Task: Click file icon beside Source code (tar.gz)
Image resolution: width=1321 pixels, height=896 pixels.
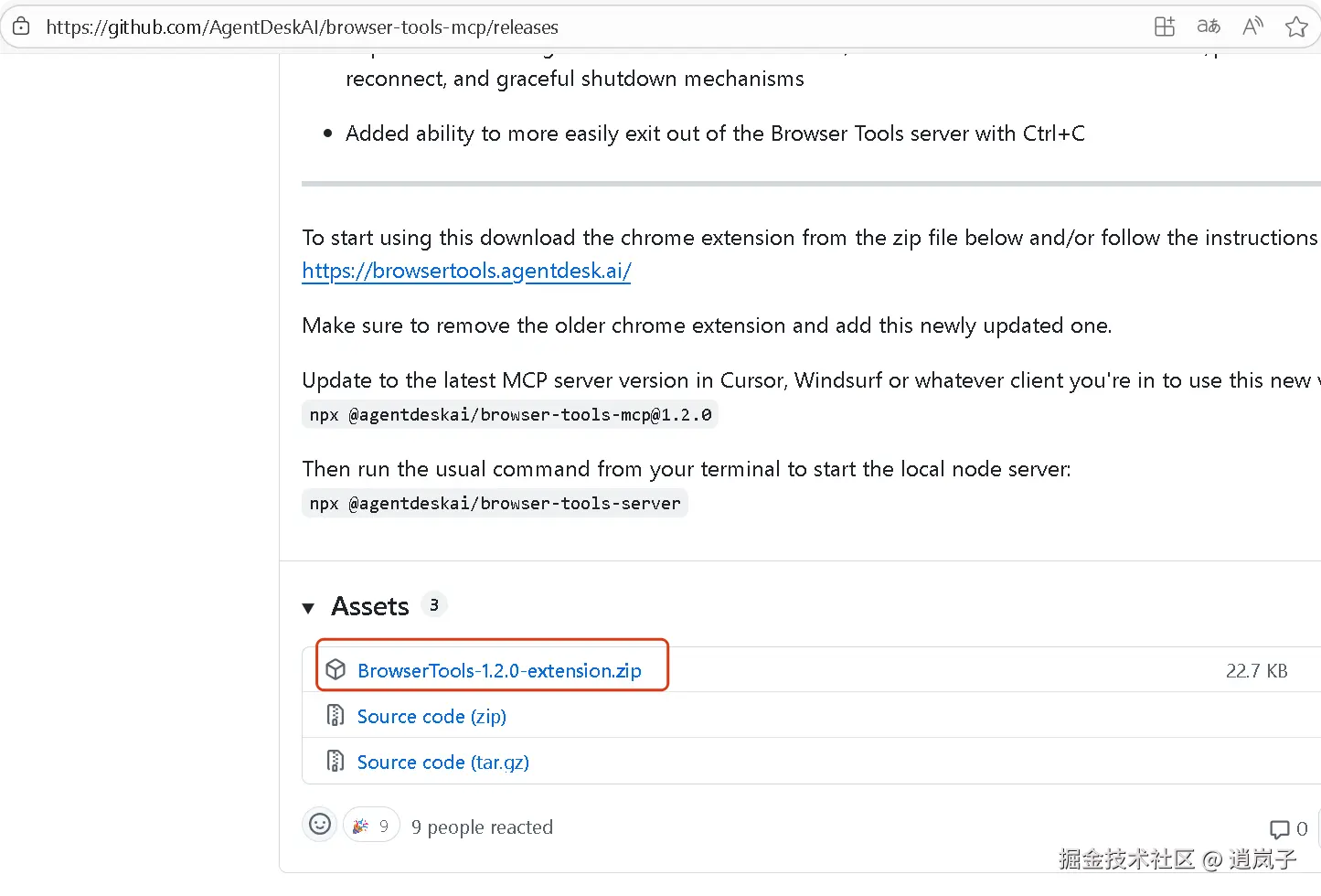Action: [x=336, y=761]
